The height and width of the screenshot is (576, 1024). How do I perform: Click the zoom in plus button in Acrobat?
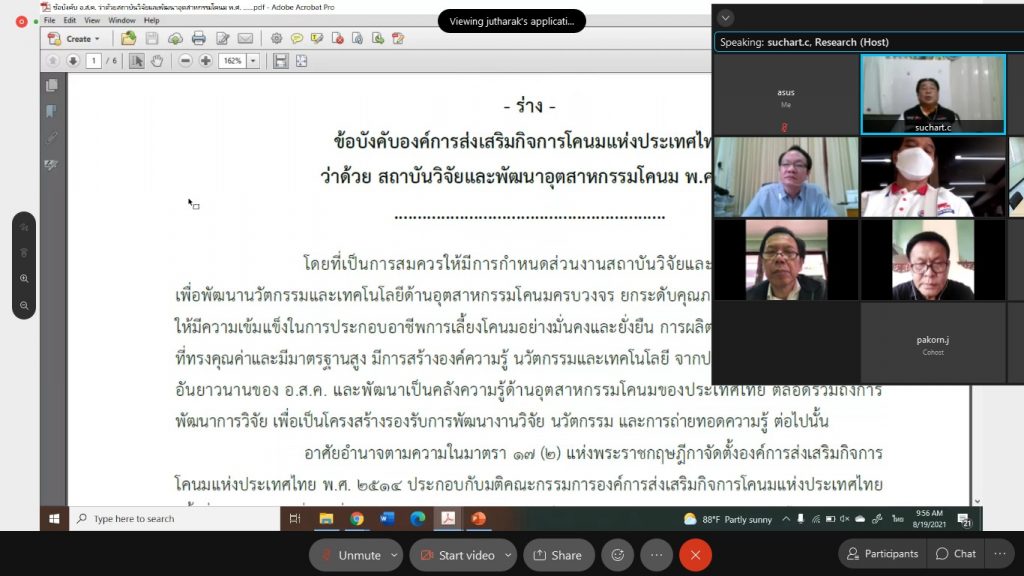205,61
